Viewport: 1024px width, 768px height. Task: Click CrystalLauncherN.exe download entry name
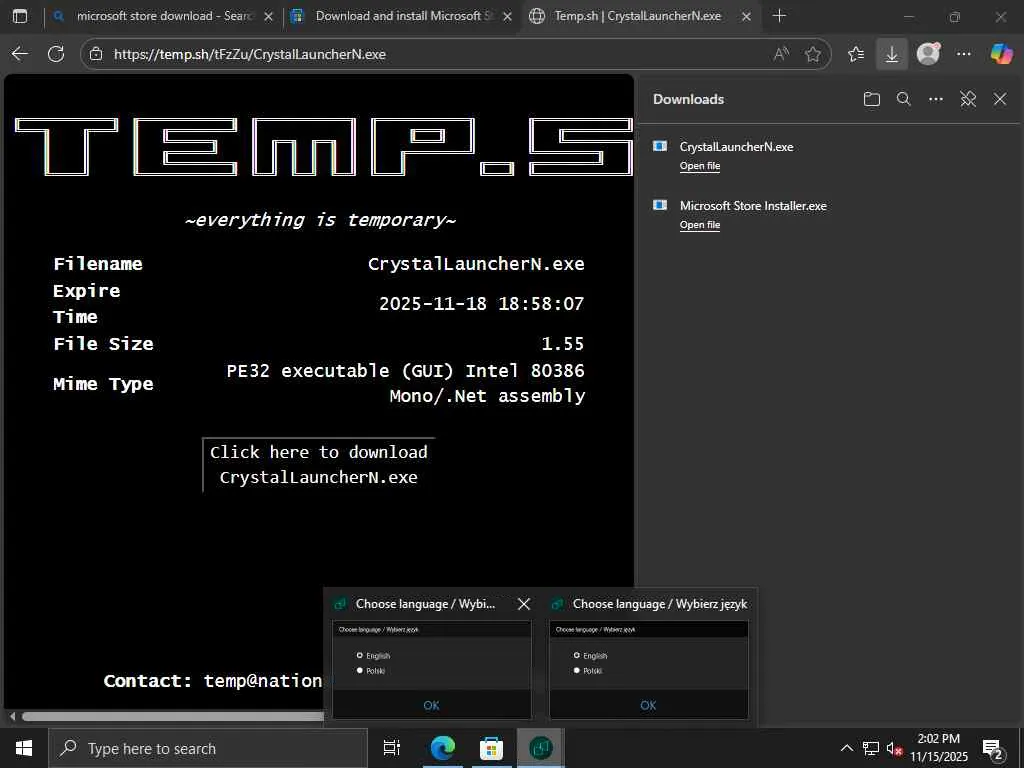(737, 147)
